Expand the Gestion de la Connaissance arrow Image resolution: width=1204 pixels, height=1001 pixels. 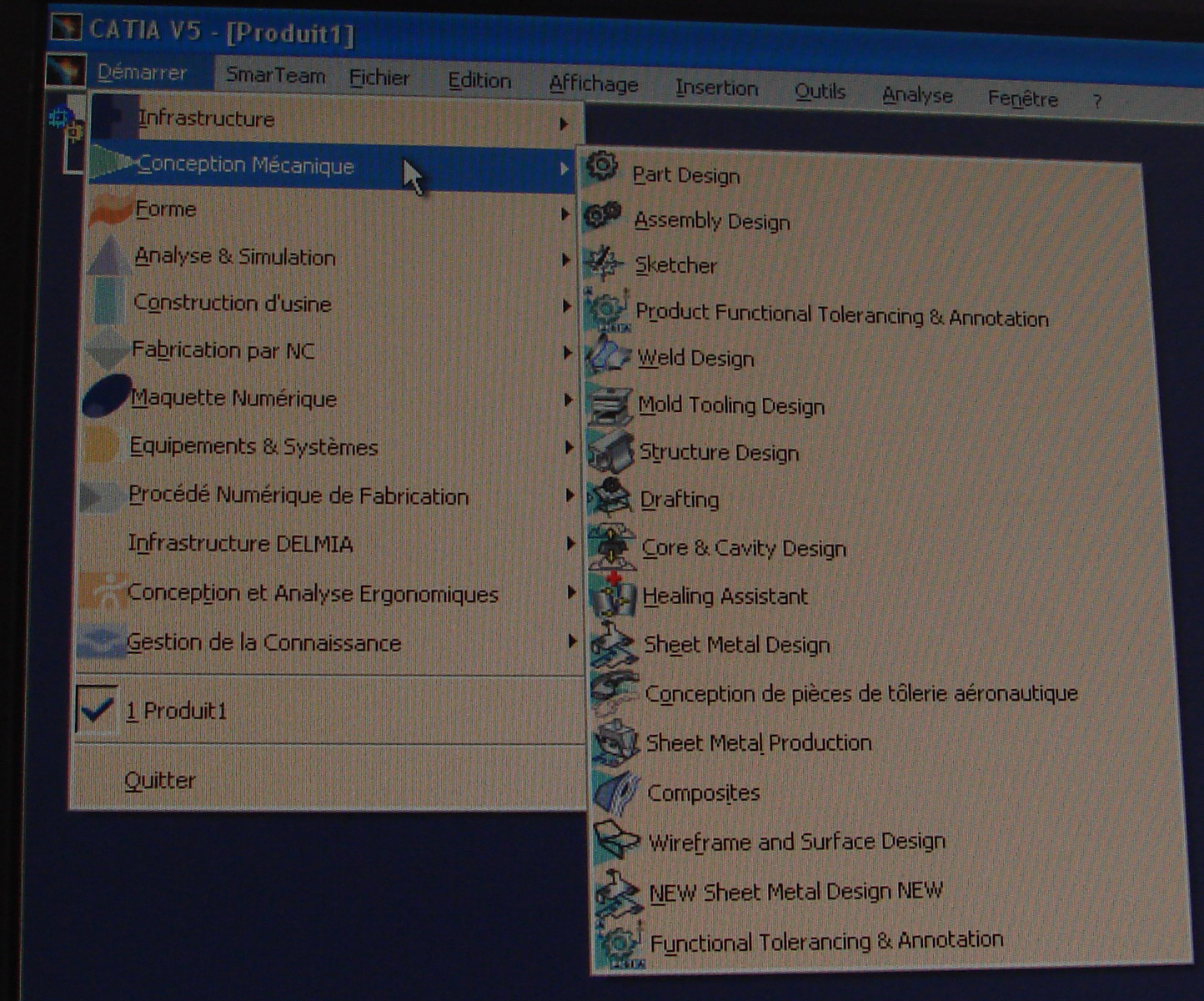pos(571,641)
